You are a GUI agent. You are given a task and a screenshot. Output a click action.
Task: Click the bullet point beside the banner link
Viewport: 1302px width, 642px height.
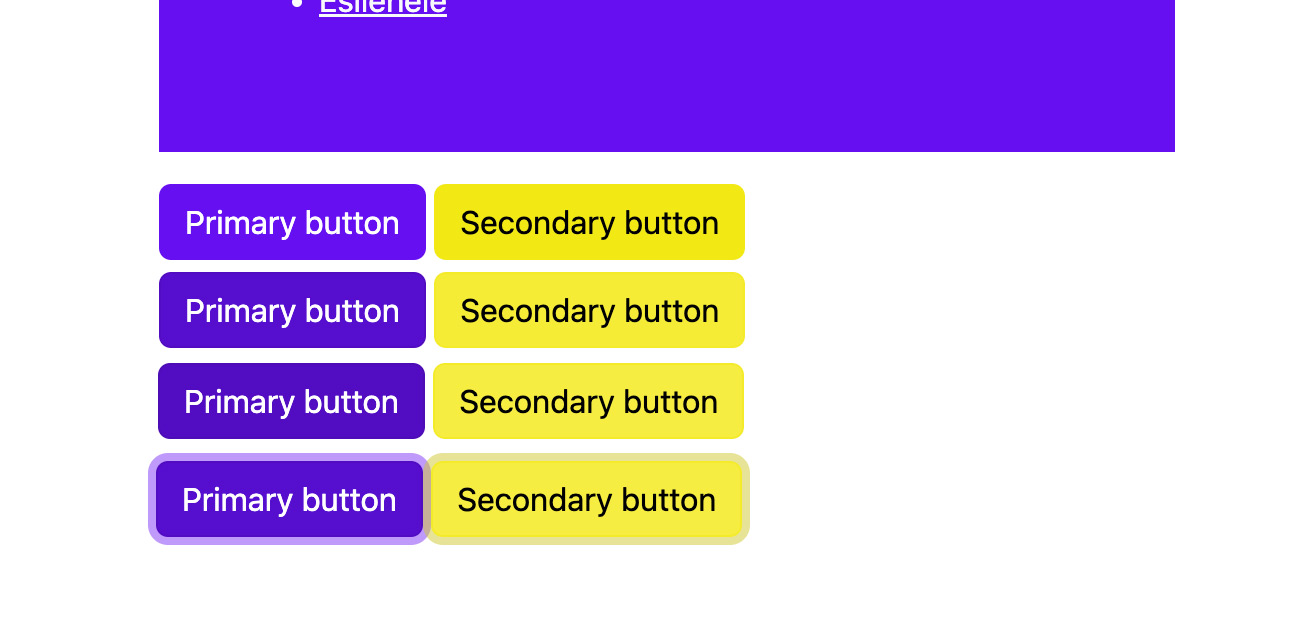pos(296,5)
